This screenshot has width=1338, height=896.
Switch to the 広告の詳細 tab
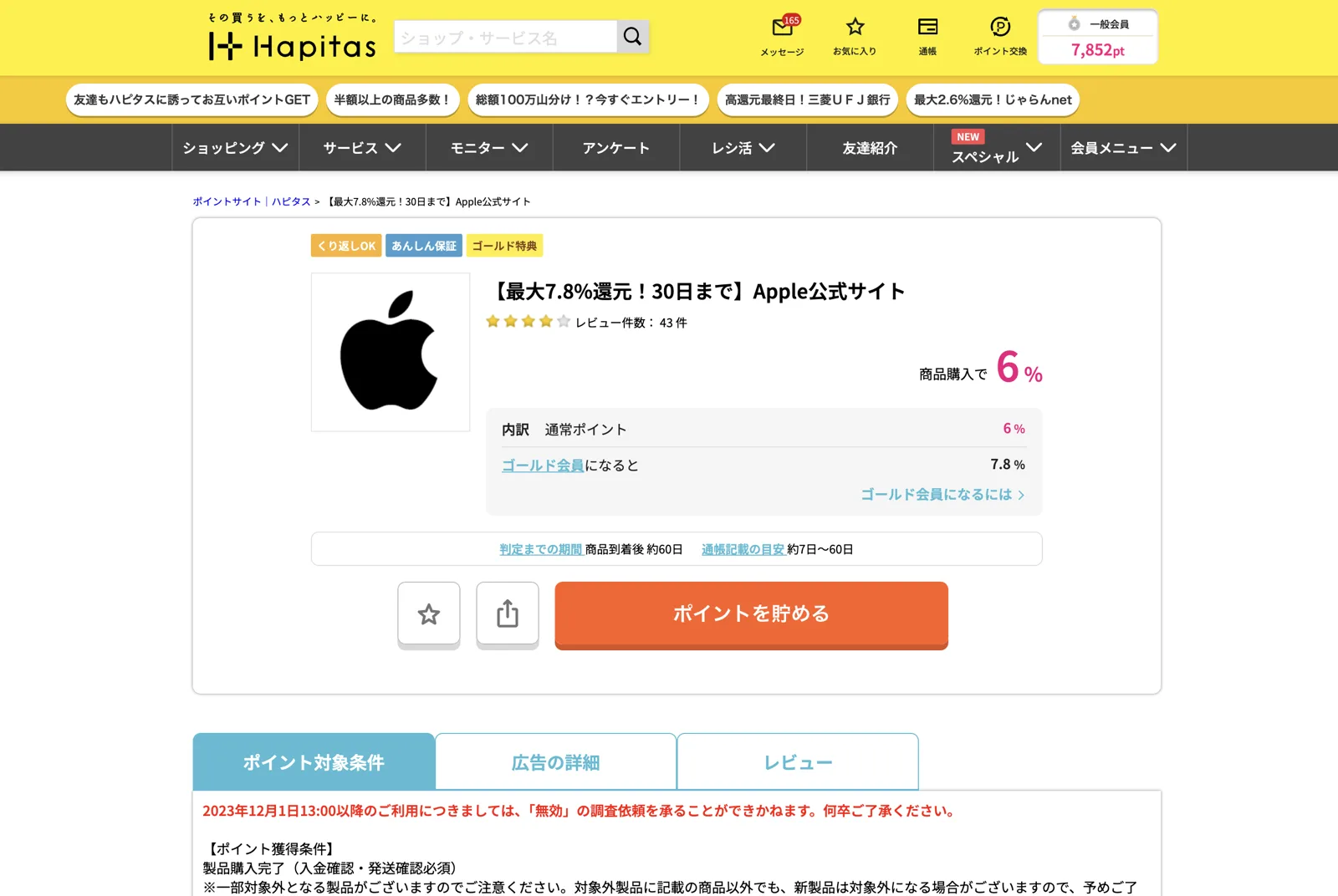[555, 762]
